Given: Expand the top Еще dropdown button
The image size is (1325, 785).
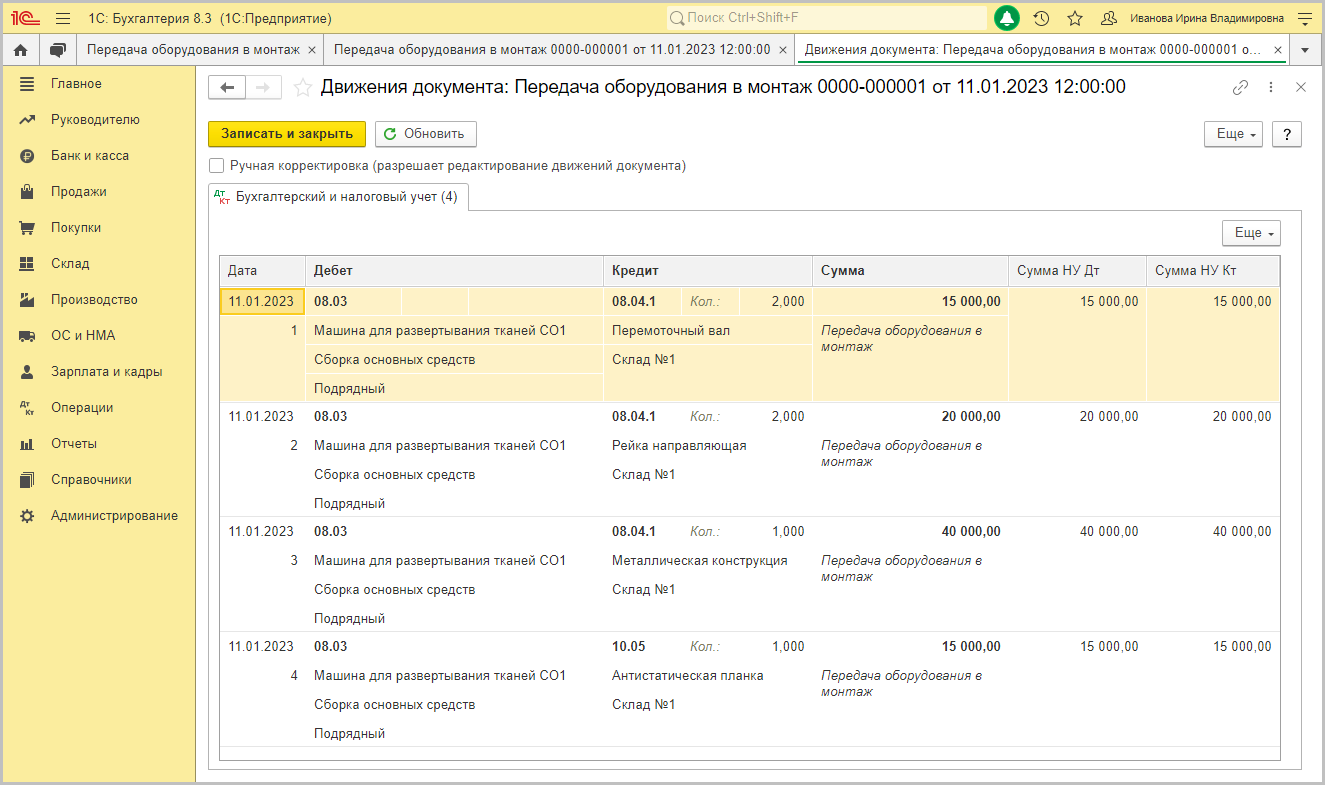Looking at the screenshot, I should click(1233, 134).
